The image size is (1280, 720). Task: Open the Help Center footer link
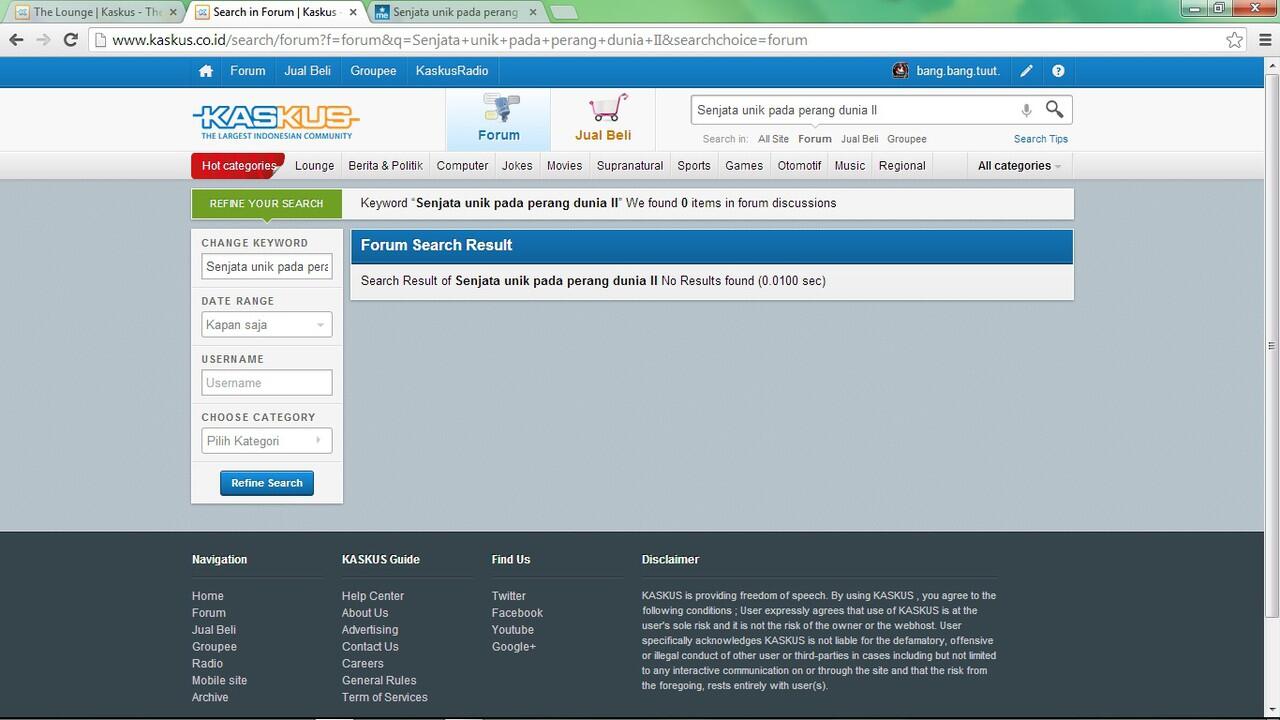[x=373, y=596]
